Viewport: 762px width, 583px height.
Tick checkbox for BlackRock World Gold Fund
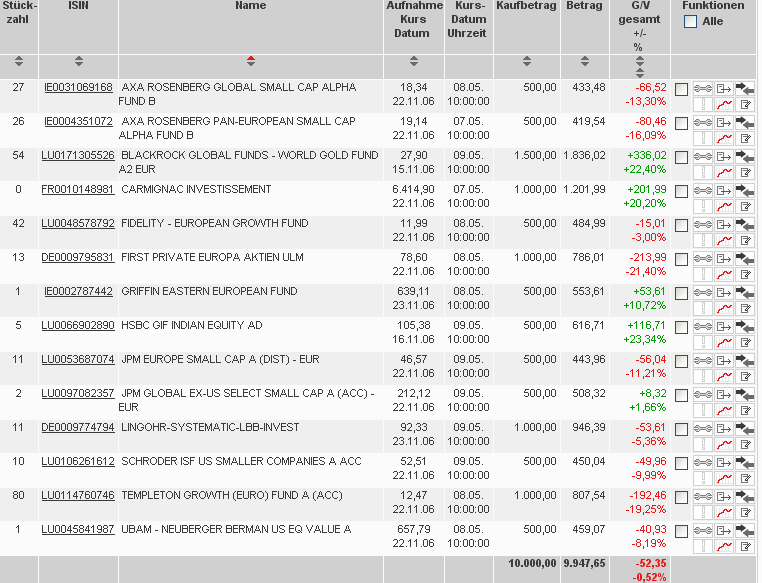click(x=681, y=157)
